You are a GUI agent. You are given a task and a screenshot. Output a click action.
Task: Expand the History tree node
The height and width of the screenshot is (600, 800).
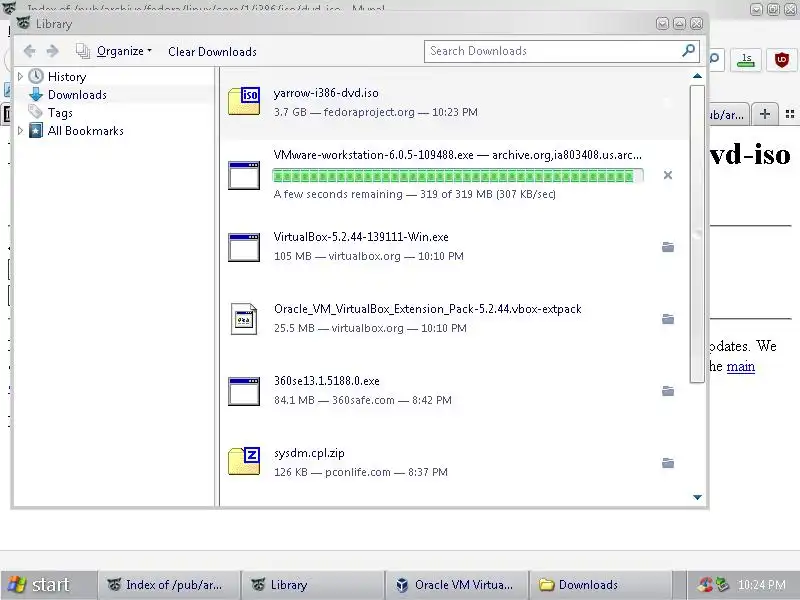click(x=20, y=77)
